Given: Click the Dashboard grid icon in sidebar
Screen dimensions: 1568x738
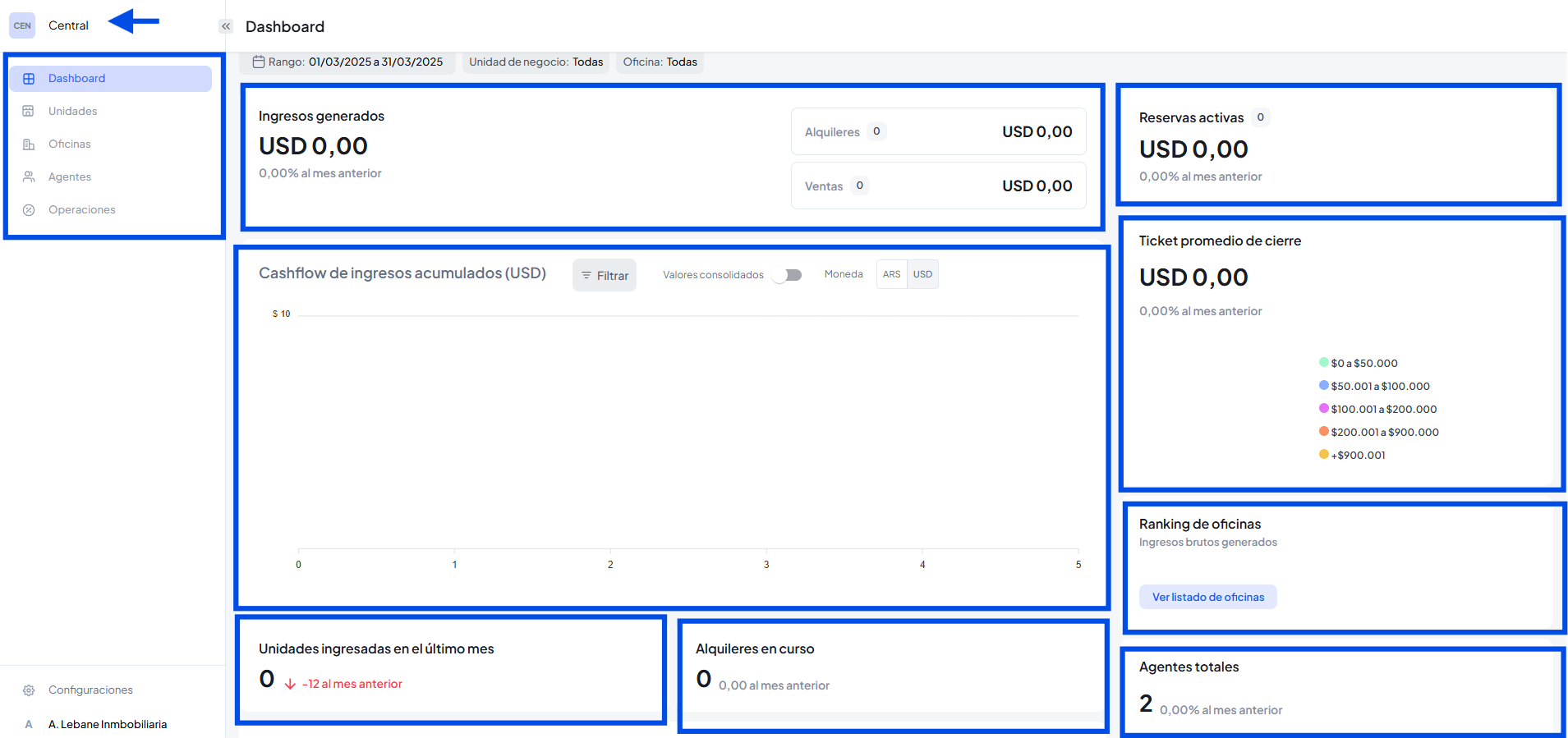Looking at the screenshot, I should click(29, 79).
